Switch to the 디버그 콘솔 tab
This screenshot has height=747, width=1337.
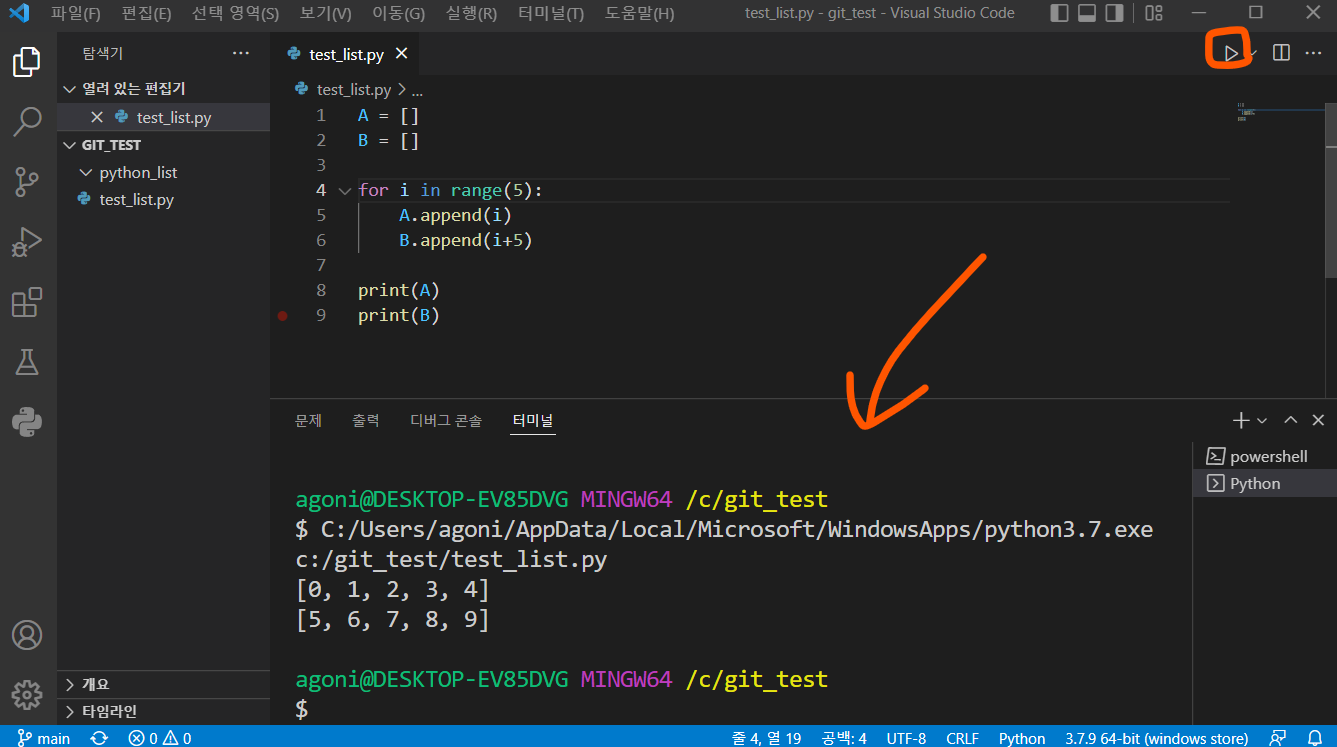click(x=446, y=421)
